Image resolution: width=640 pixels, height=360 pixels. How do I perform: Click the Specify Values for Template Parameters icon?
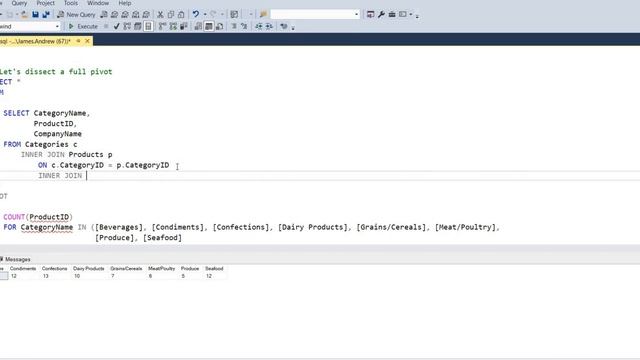[x=284, y=27]
